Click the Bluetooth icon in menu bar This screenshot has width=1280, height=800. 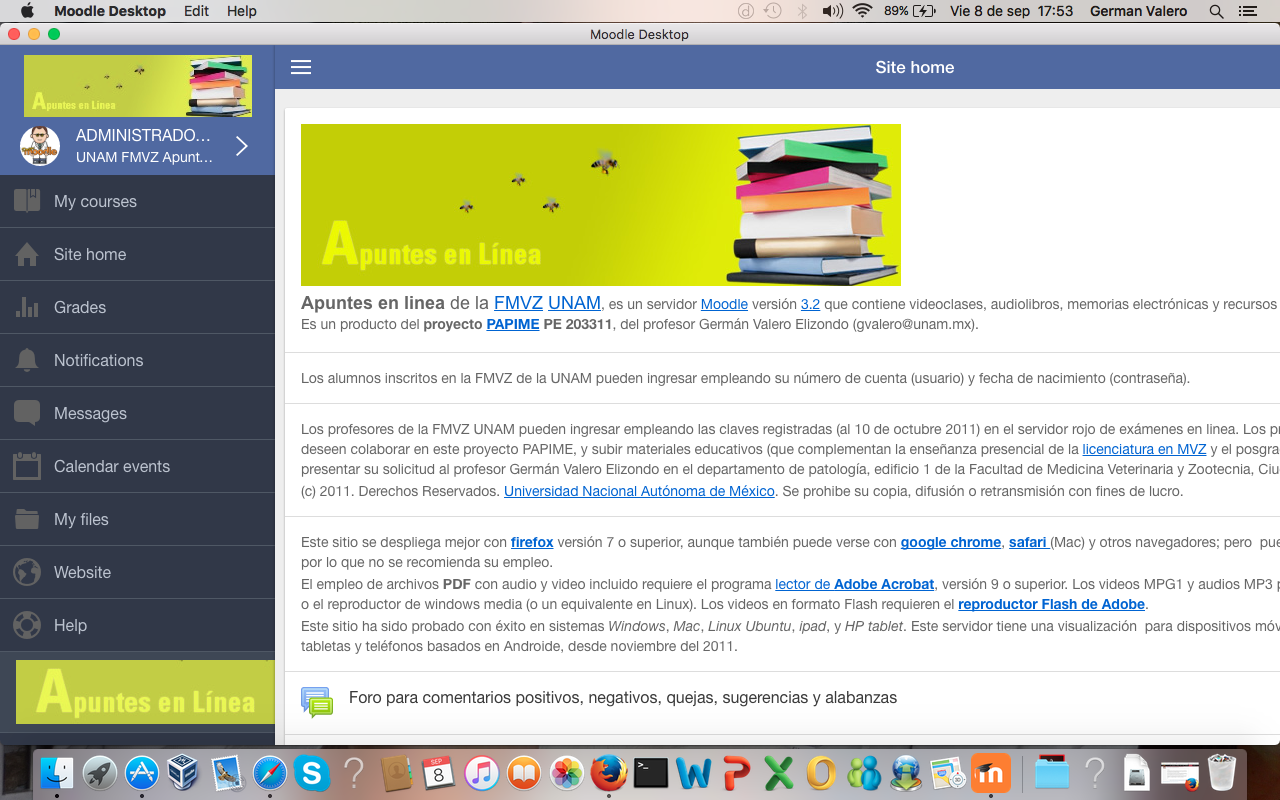click(802, 11)
